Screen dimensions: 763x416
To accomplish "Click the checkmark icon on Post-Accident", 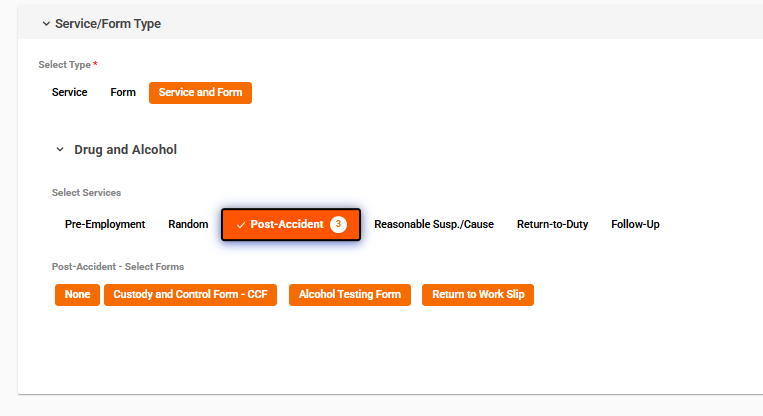I will (x=241, y=225).
